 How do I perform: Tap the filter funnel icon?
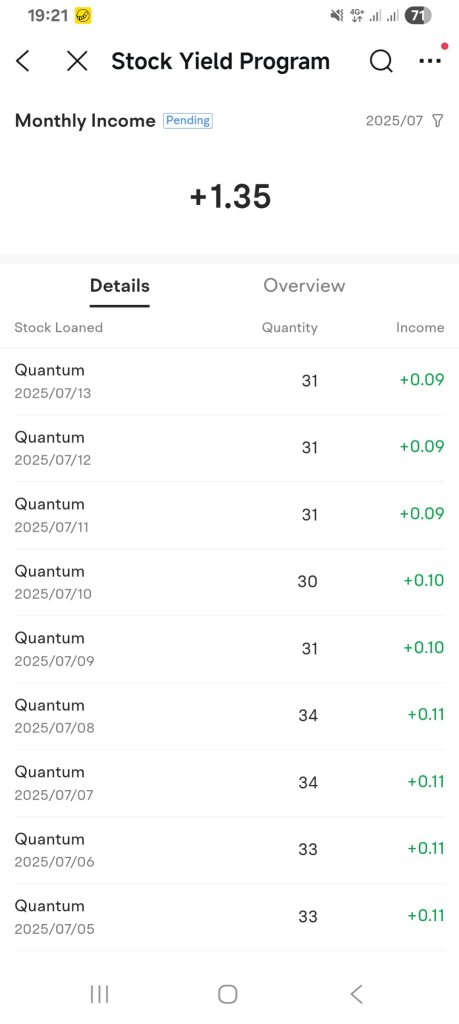coord(438,121)
